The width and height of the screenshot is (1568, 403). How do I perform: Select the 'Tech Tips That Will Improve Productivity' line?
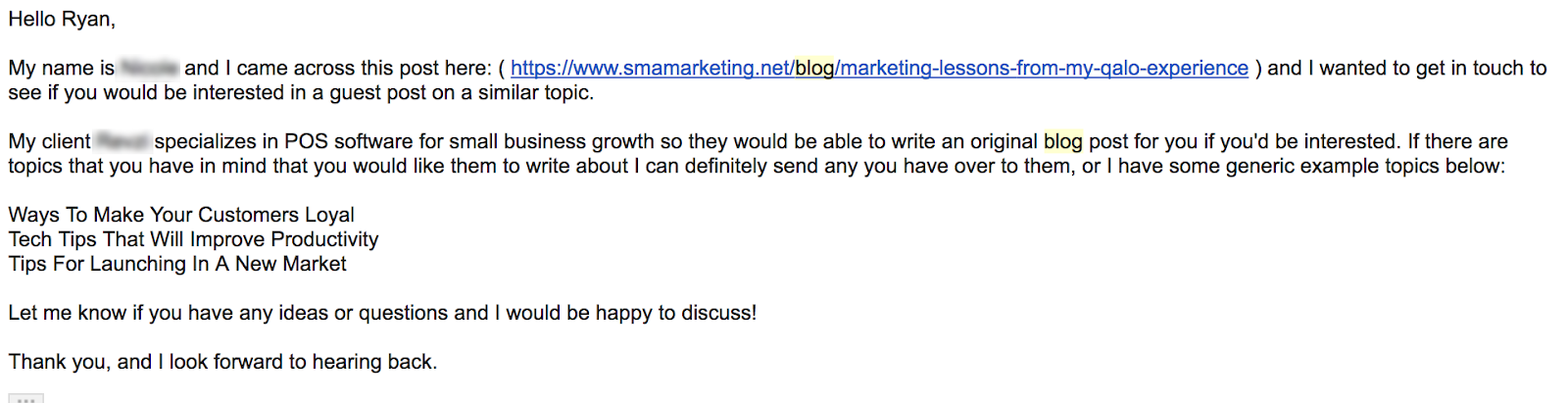point(193,239)
